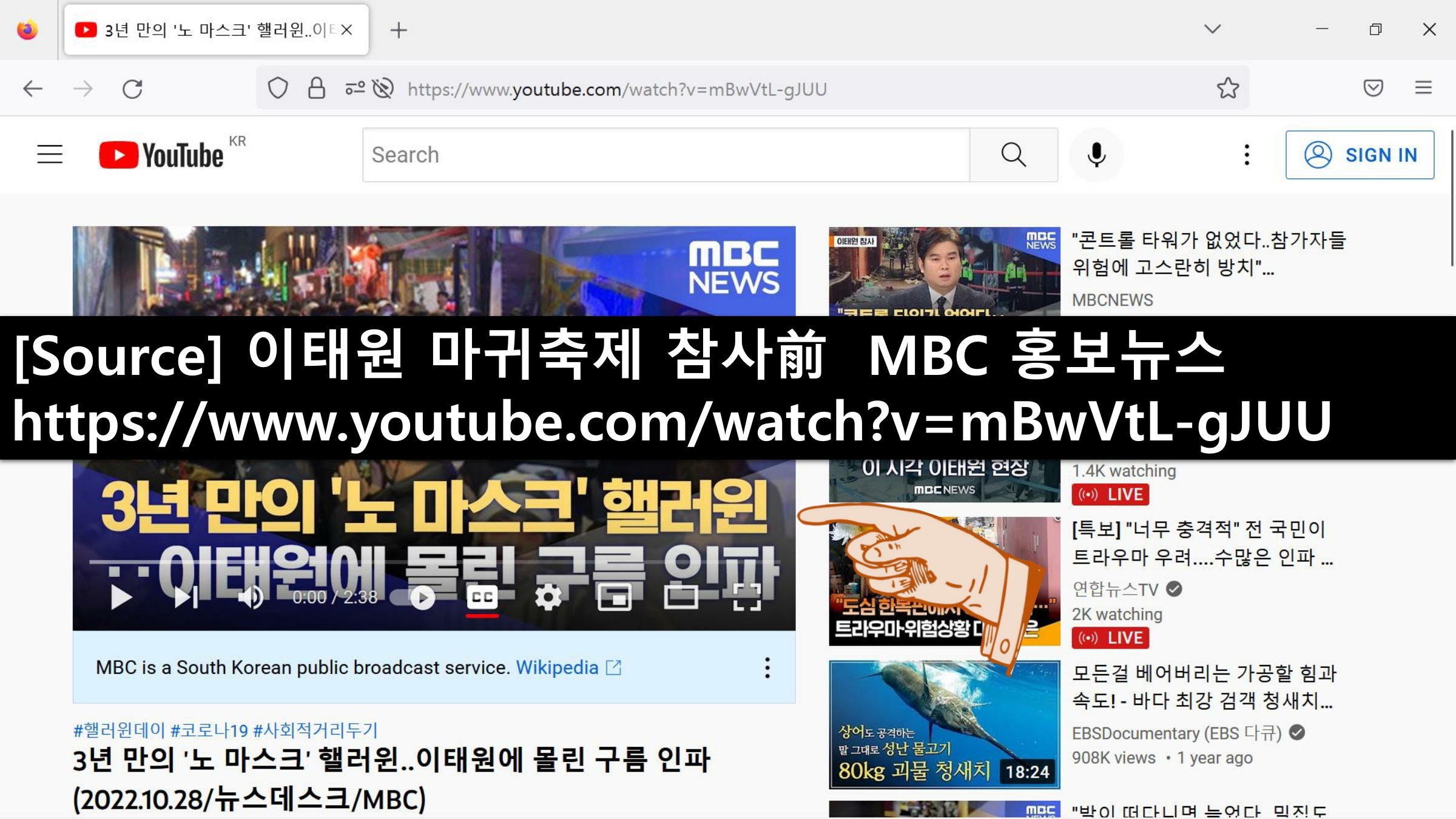Enter fullscreen mode in player
The height and width of the screenshot is (819, 1456).
click(x=747, y=598)
